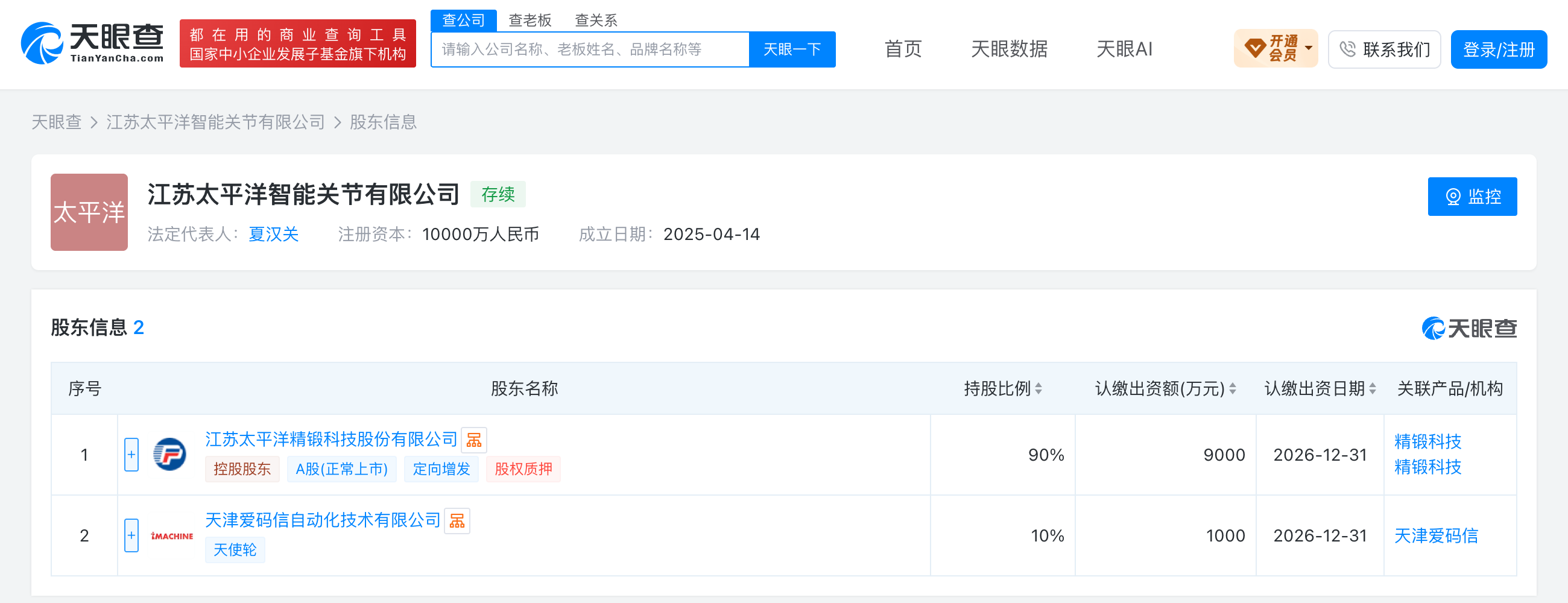Open equity structure icon for 天津爱码信自动化
This screenshot has height=603, width=1568.
(457, 521)
